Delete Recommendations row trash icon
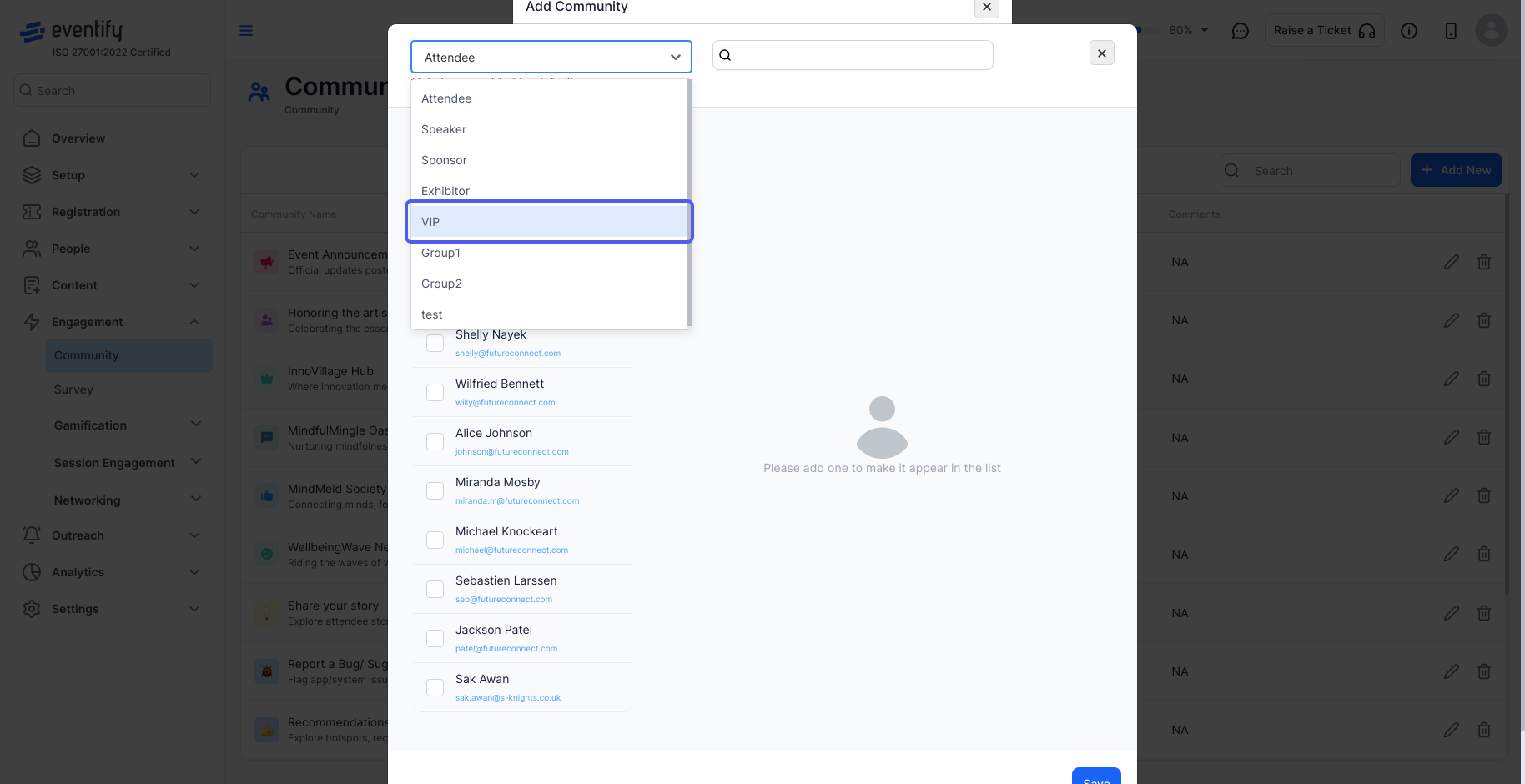Viewport: 1525px width, 784px height. (1484, 730)
